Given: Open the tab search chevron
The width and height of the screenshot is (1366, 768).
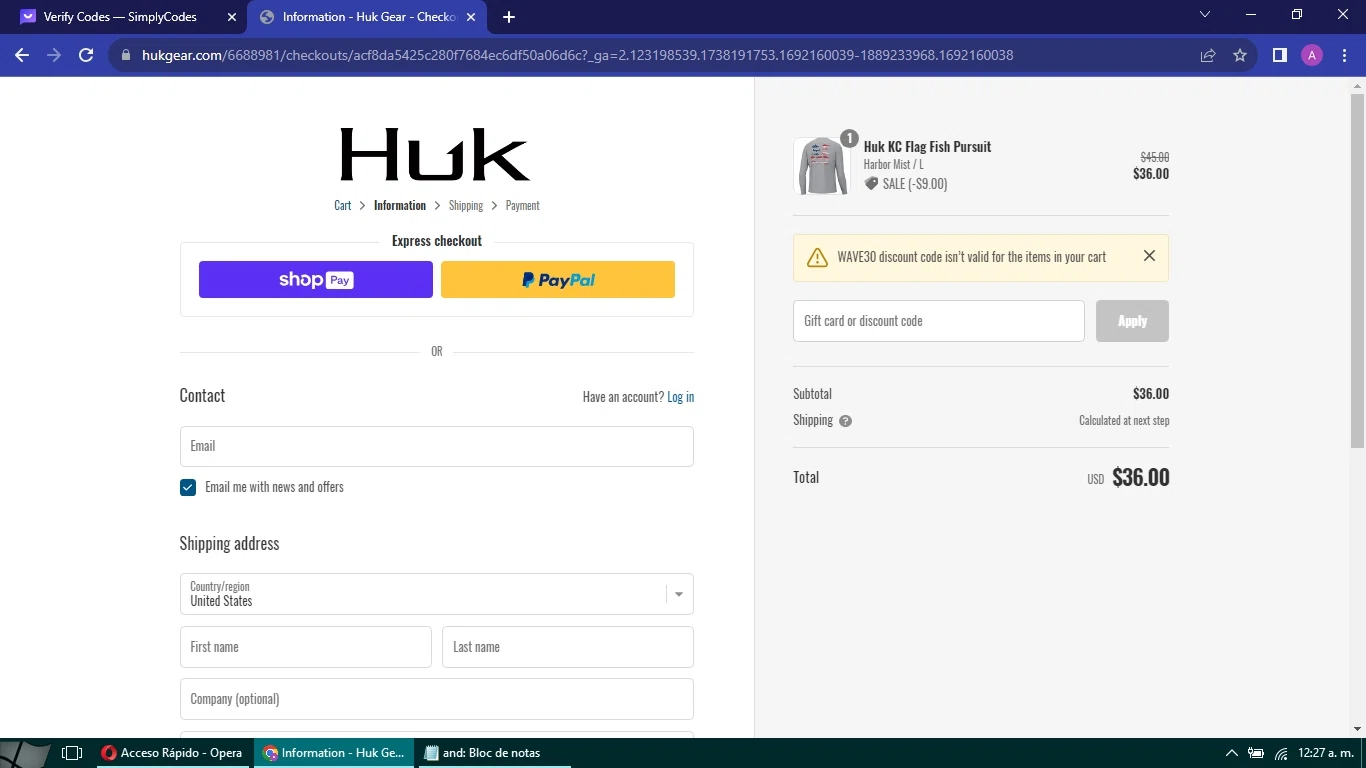Looking at the screenshot, I should (x=1205, y=14).
